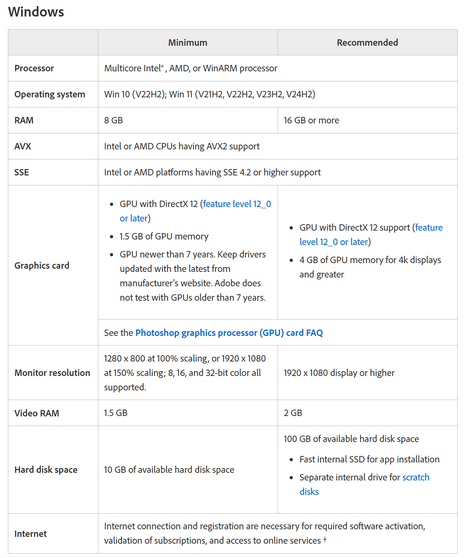465x558 pixels.
Task: Click the Graphics card row label
Action: pyautogui.click(x=42, y=265)
